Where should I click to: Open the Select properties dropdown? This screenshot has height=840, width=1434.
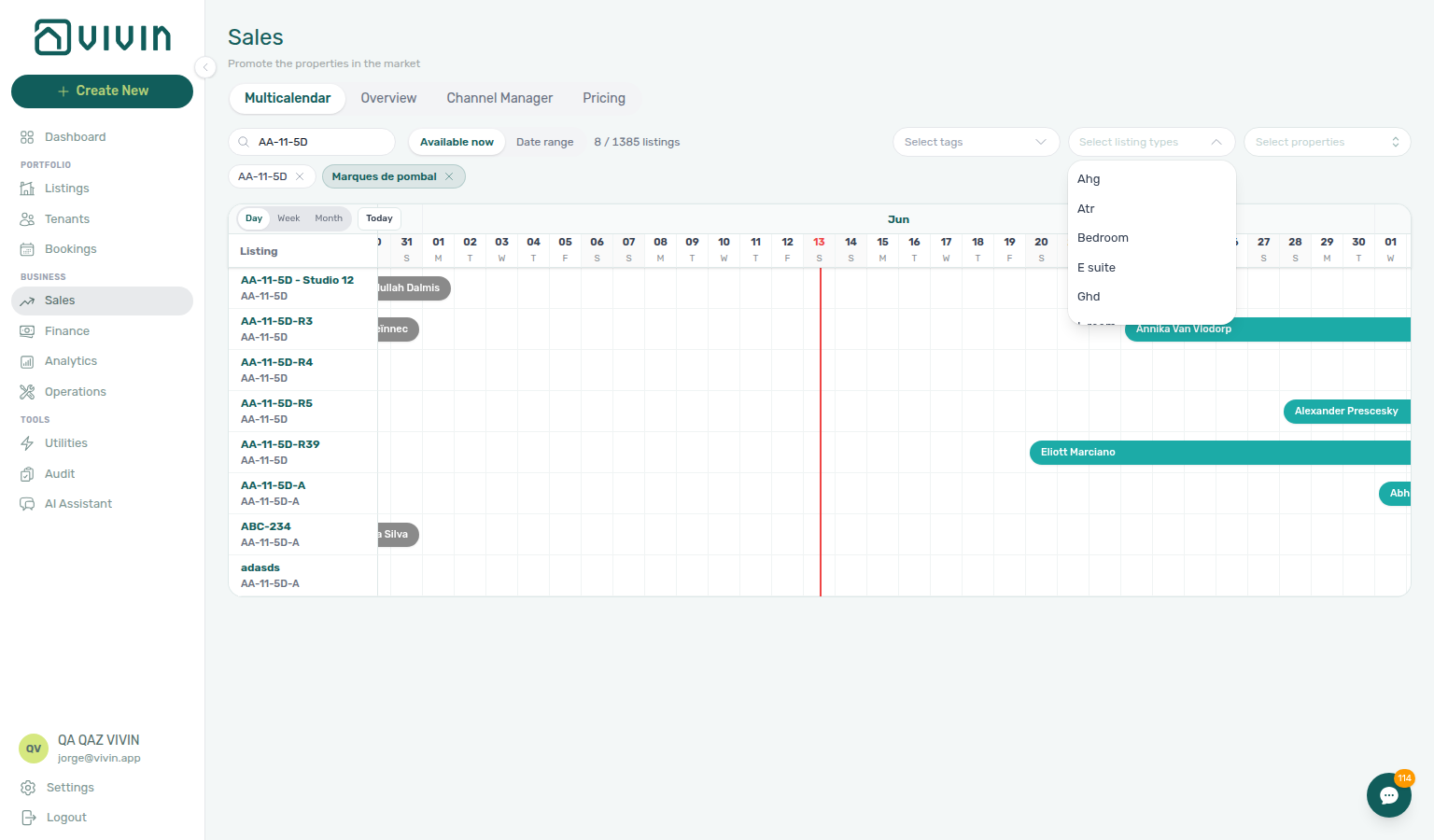point(1327,142)
